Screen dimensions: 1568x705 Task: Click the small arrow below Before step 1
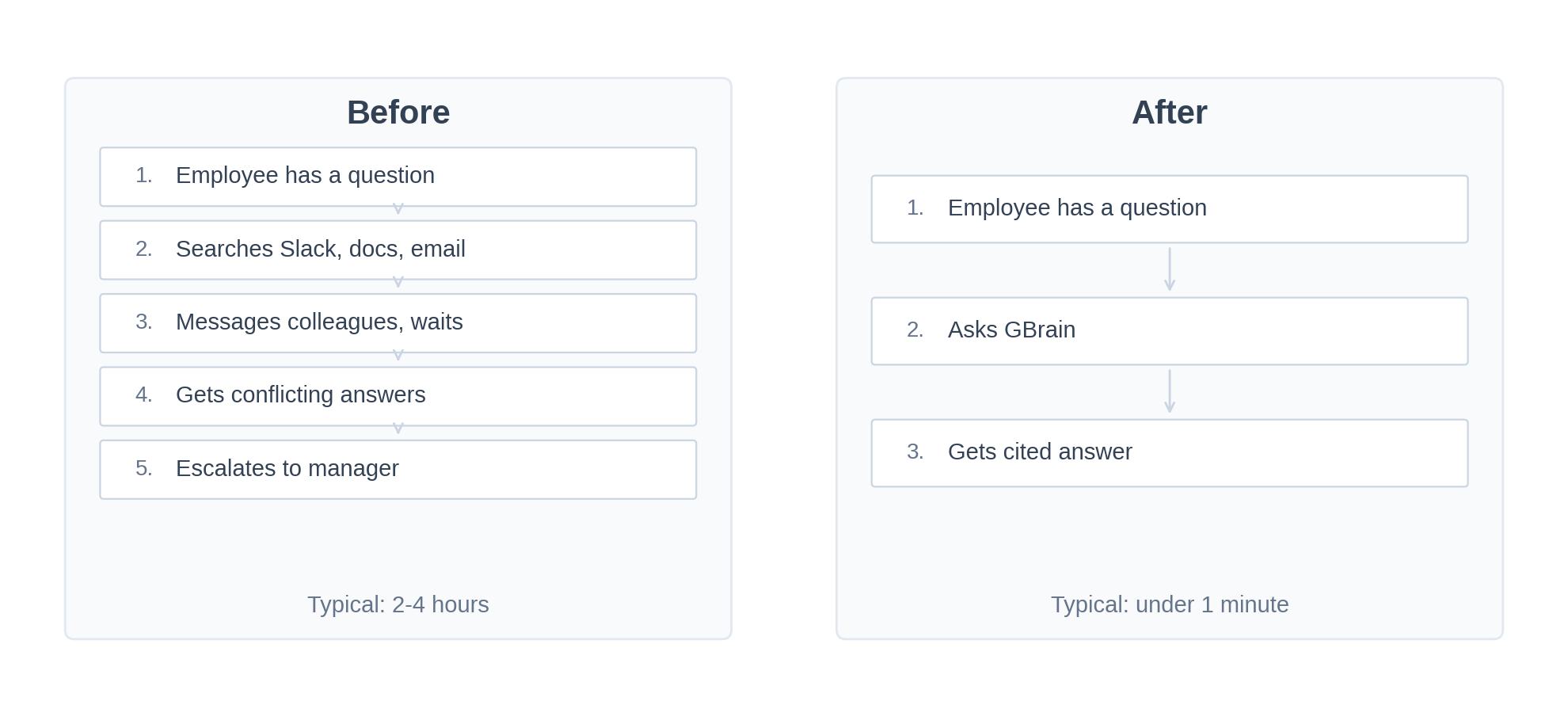[398, 209]
